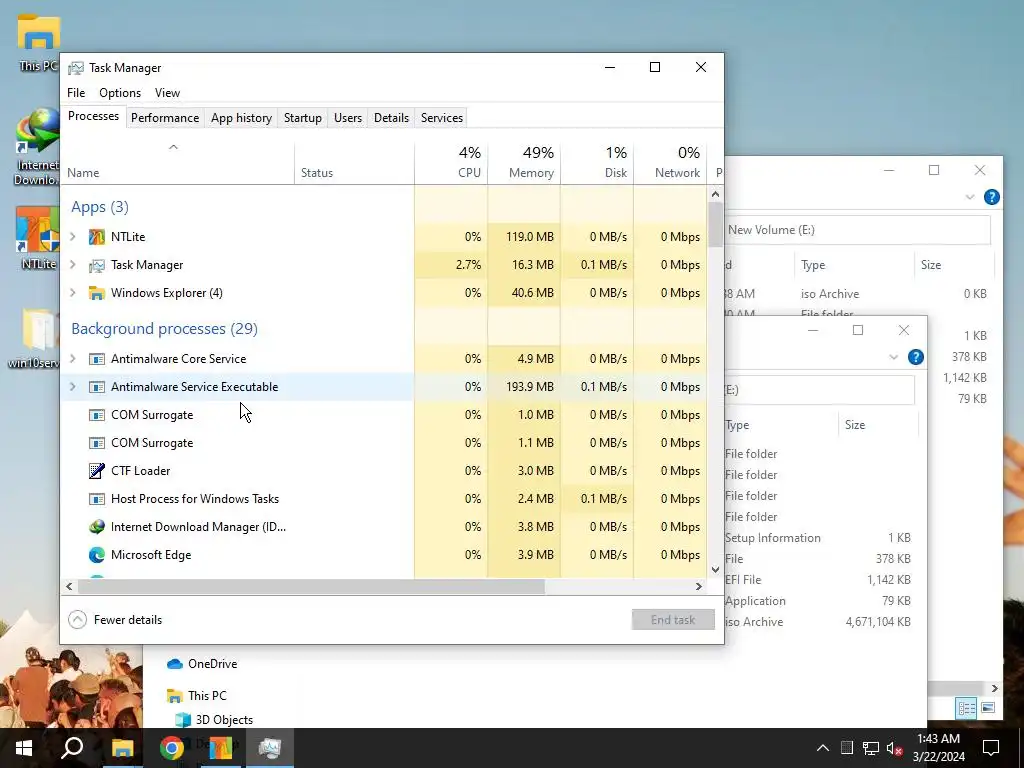
Task: Sort processes by CPU column
Action: 451,162
